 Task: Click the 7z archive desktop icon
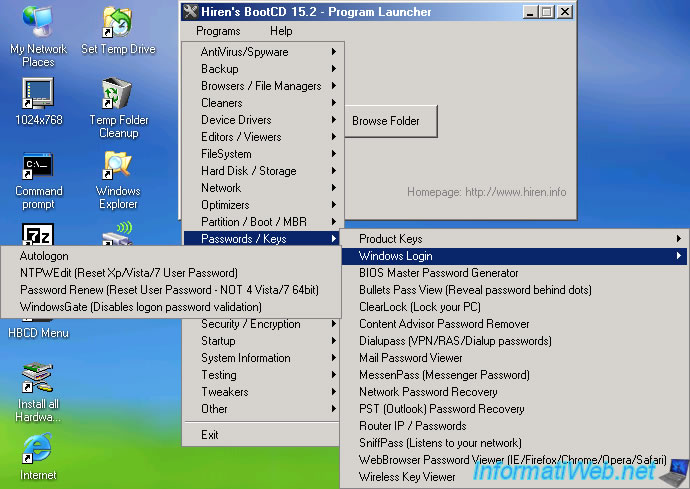[38, 234]
